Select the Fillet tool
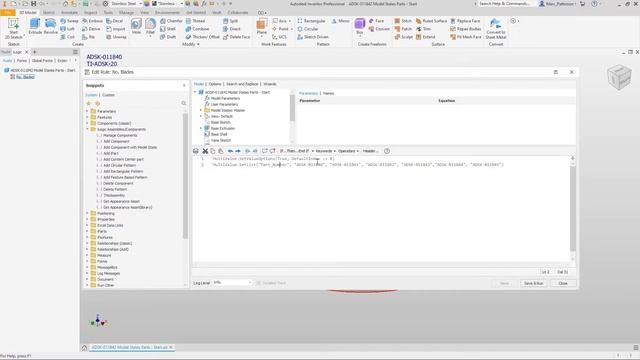The height and width of the screenshot is (360, 640). click(x=150, y=27)
